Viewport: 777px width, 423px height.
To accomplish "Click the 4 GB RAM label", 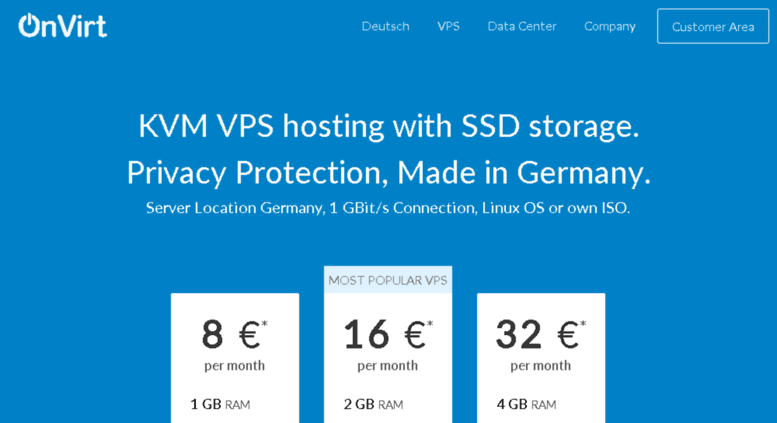I will click(x=527, y=404).
